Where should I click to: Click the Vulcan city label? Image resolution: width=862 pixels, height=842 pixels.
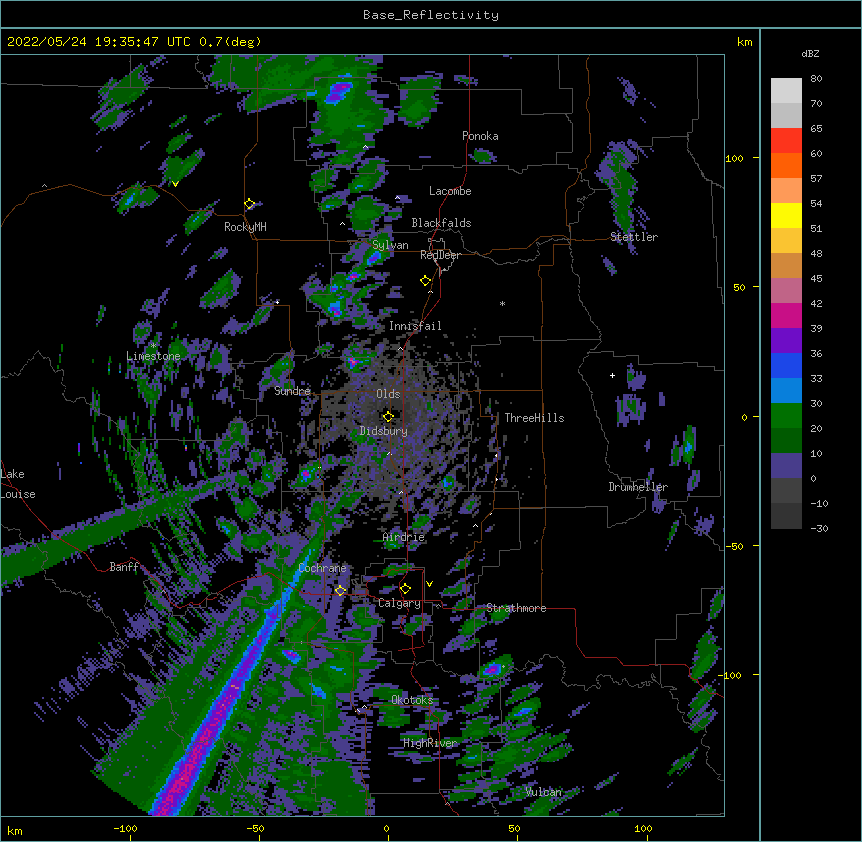point(544,792)
